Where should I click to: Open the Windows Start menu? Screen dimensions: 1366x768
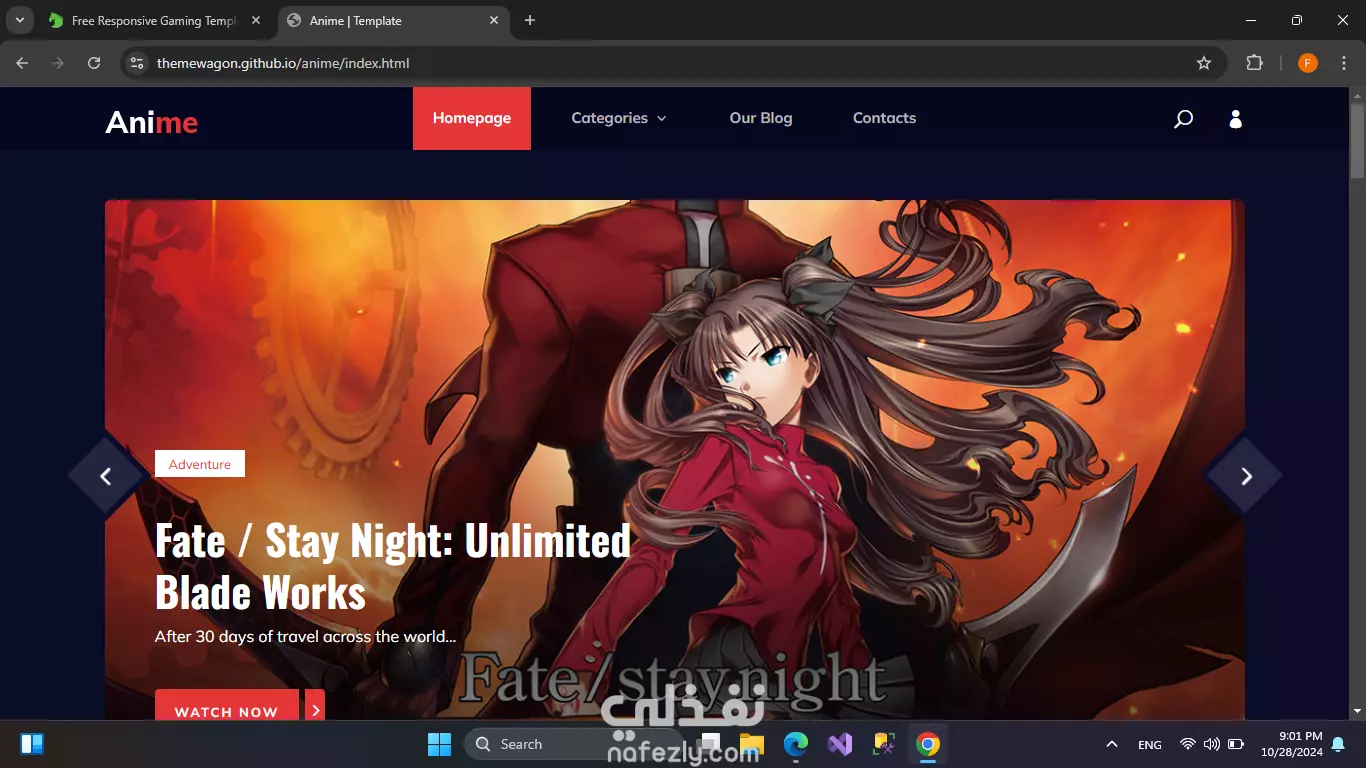[439, 744]
